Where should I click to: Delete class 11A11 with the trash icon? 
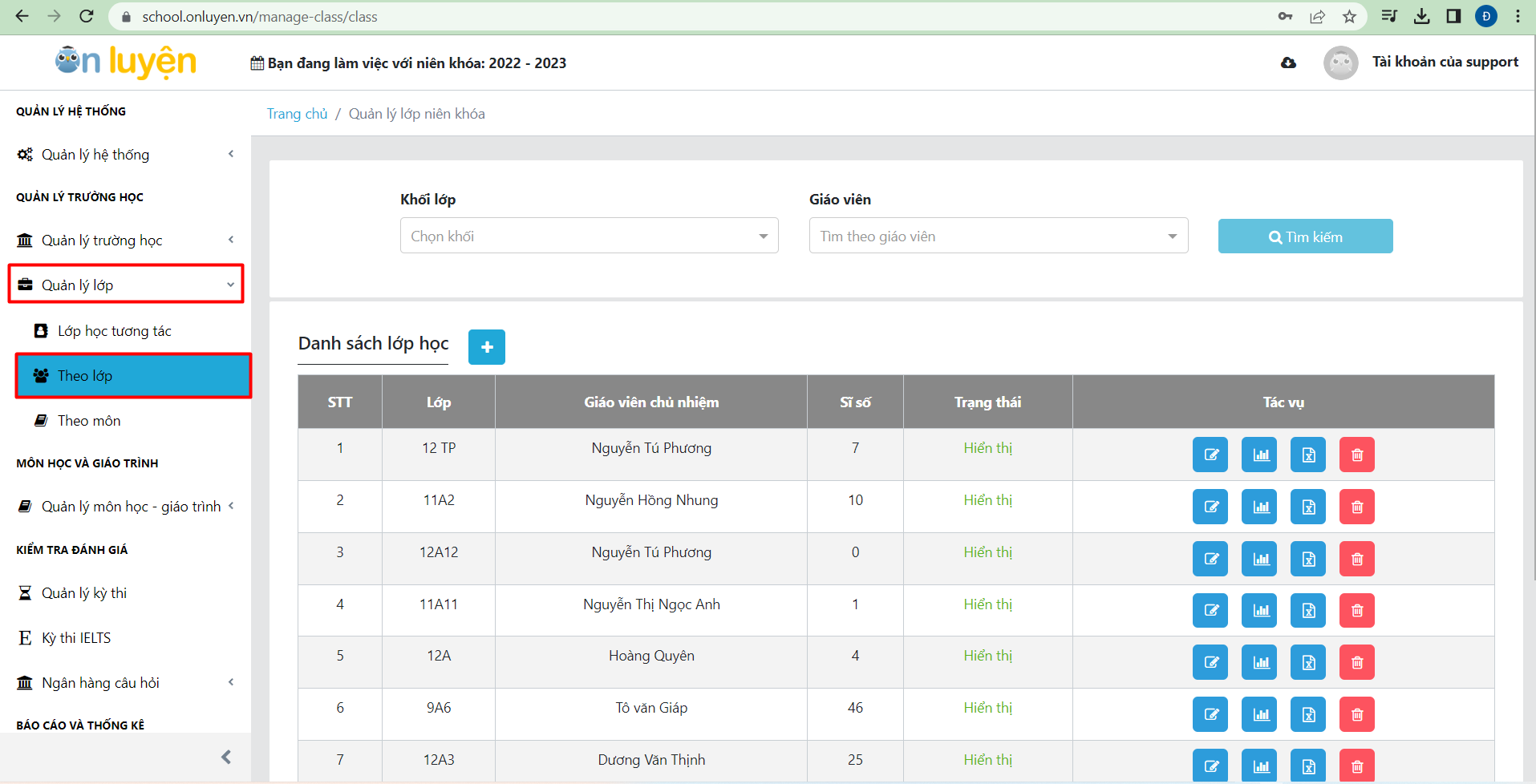click(1357, 611)
